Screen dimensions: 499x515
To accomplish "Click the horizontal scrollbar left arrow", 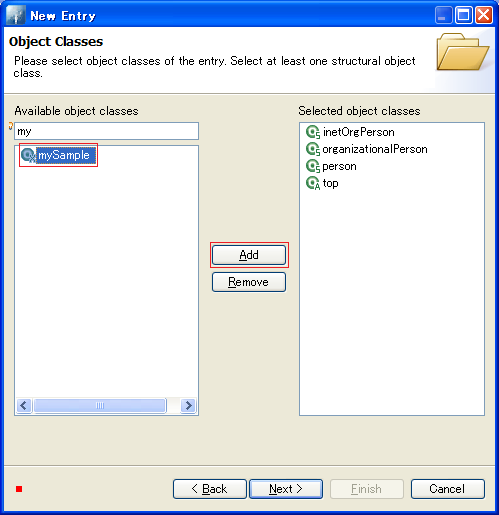I will pyautogui.click(x=24, y=406).
